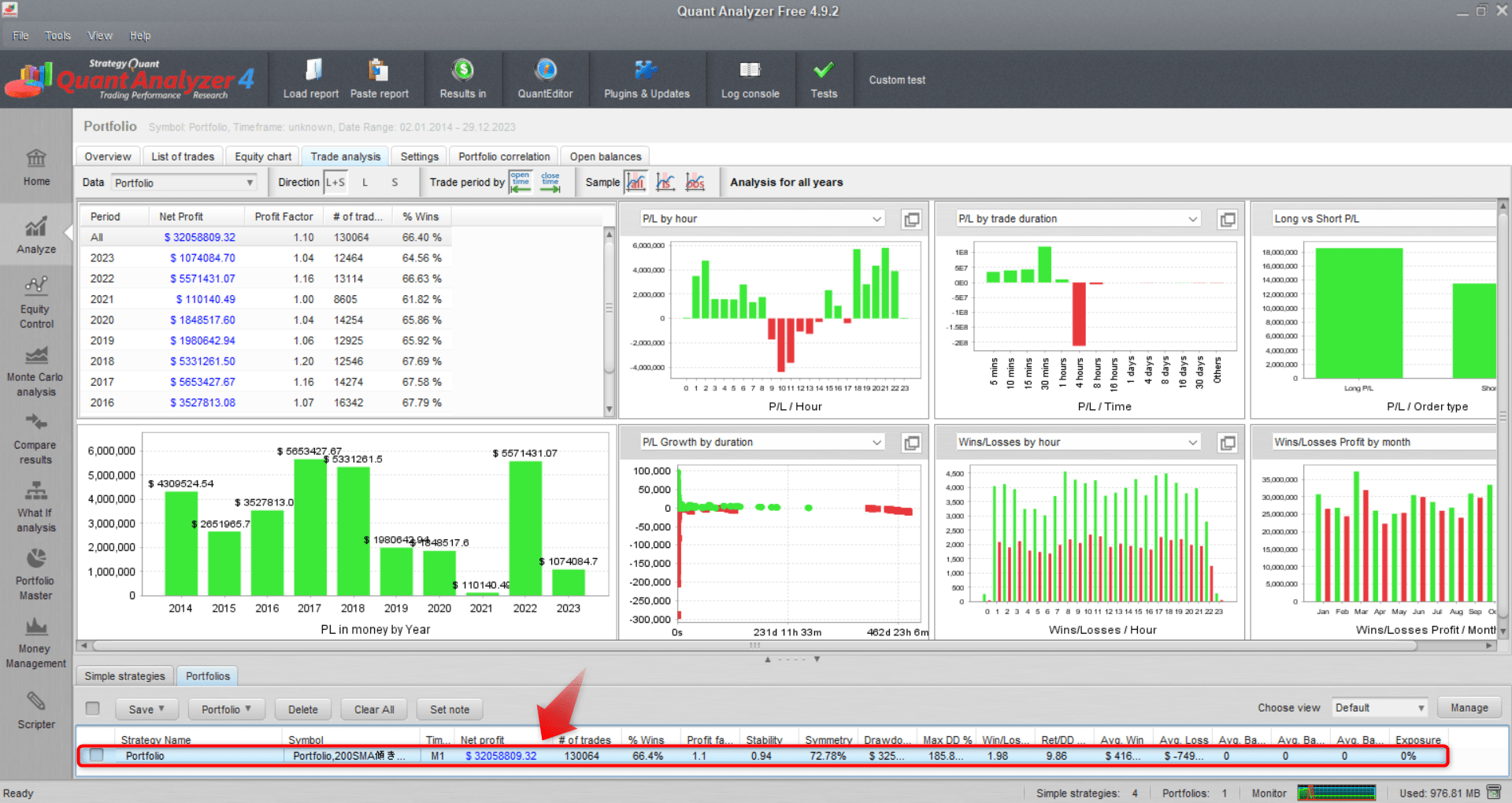Open Plugins & Updates
Viewport: 1512px width, 803px height.
click(x=646, y=79)
